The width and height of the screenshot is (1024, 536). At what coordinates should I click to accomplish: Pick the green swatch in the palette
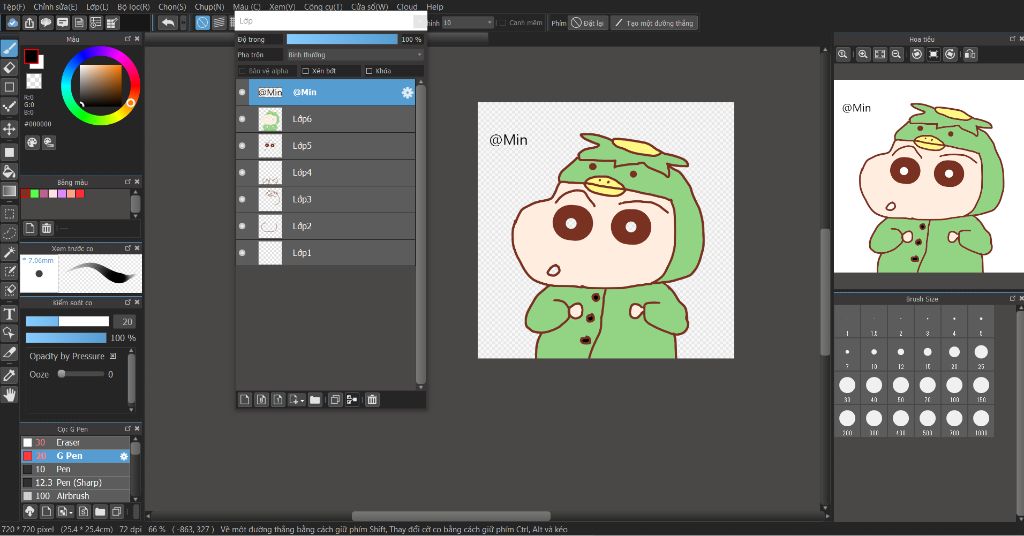tap(35, 194)
